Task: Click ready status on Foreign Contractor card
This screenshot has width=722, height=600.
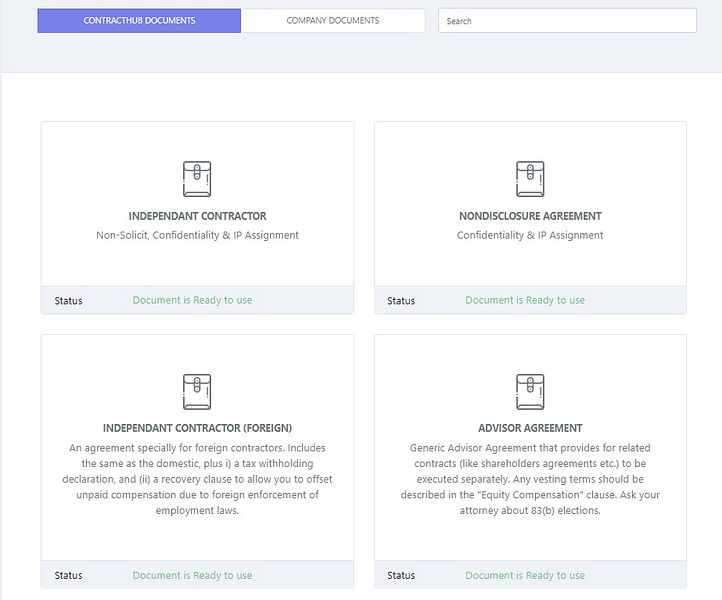Action: pos(192,576)
